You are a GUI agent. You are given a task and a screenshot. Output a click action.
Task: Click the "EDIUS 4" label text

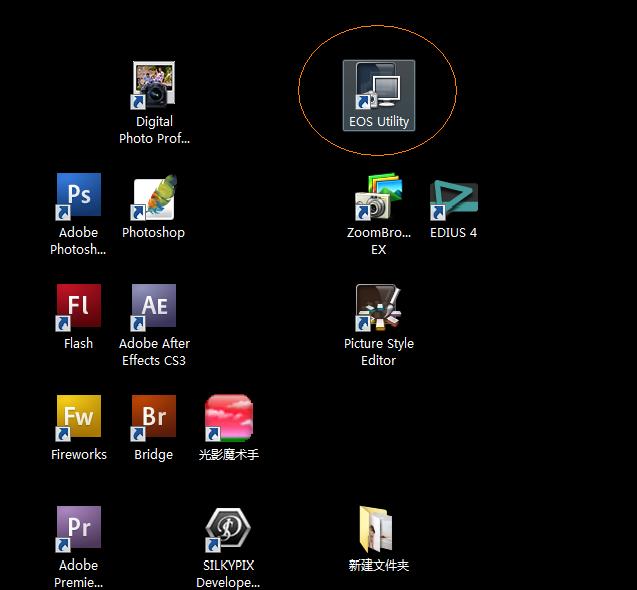[453, 232]
